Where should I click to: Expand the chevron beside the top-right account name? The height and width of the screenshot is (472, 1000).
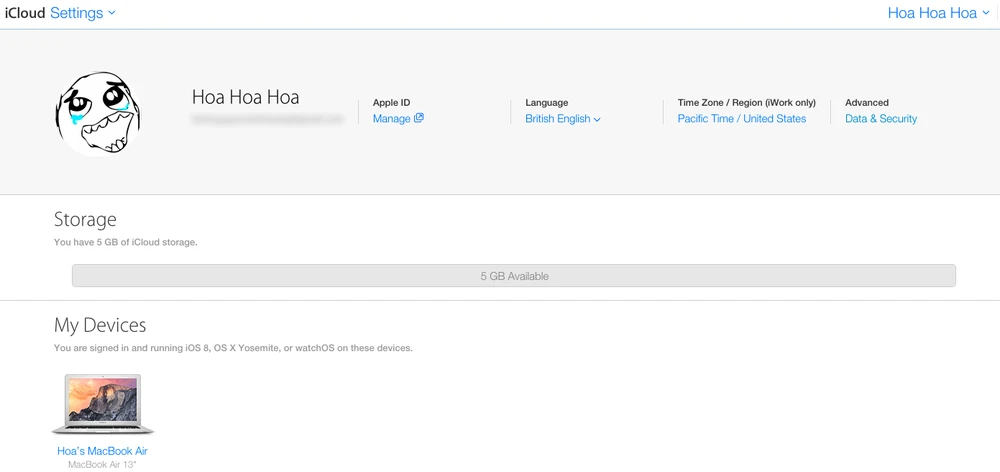pos(986,13)
